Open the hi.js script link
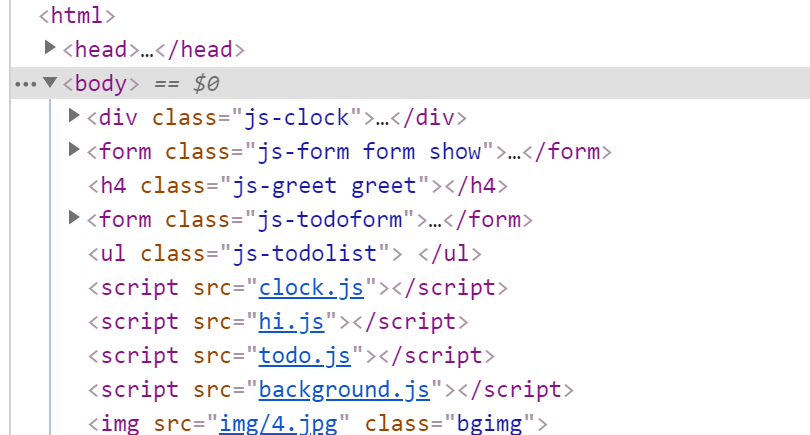The height and width of the screenshot is (435, 810). [291, 322]
